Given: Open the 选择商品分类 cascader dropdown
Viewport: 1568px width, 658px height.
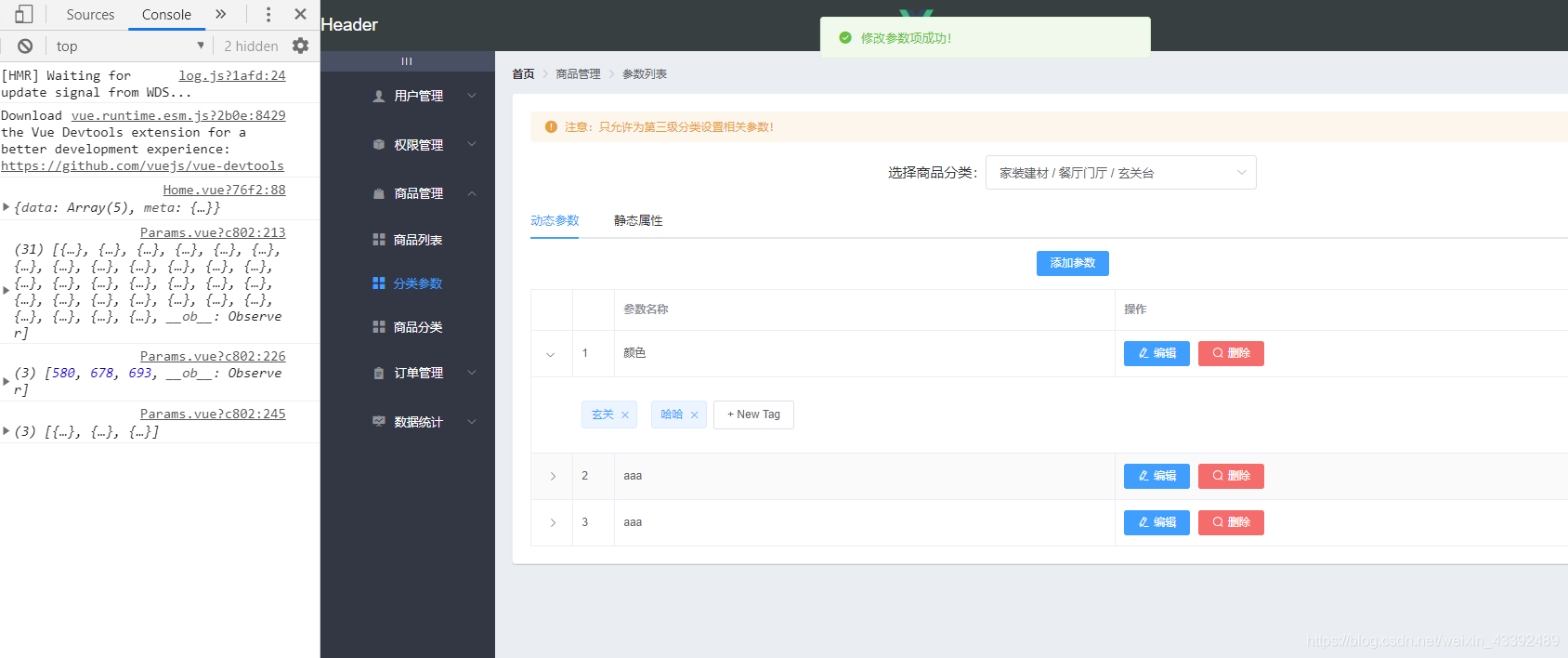Looking at the screenshot, I should [1120, 173].
